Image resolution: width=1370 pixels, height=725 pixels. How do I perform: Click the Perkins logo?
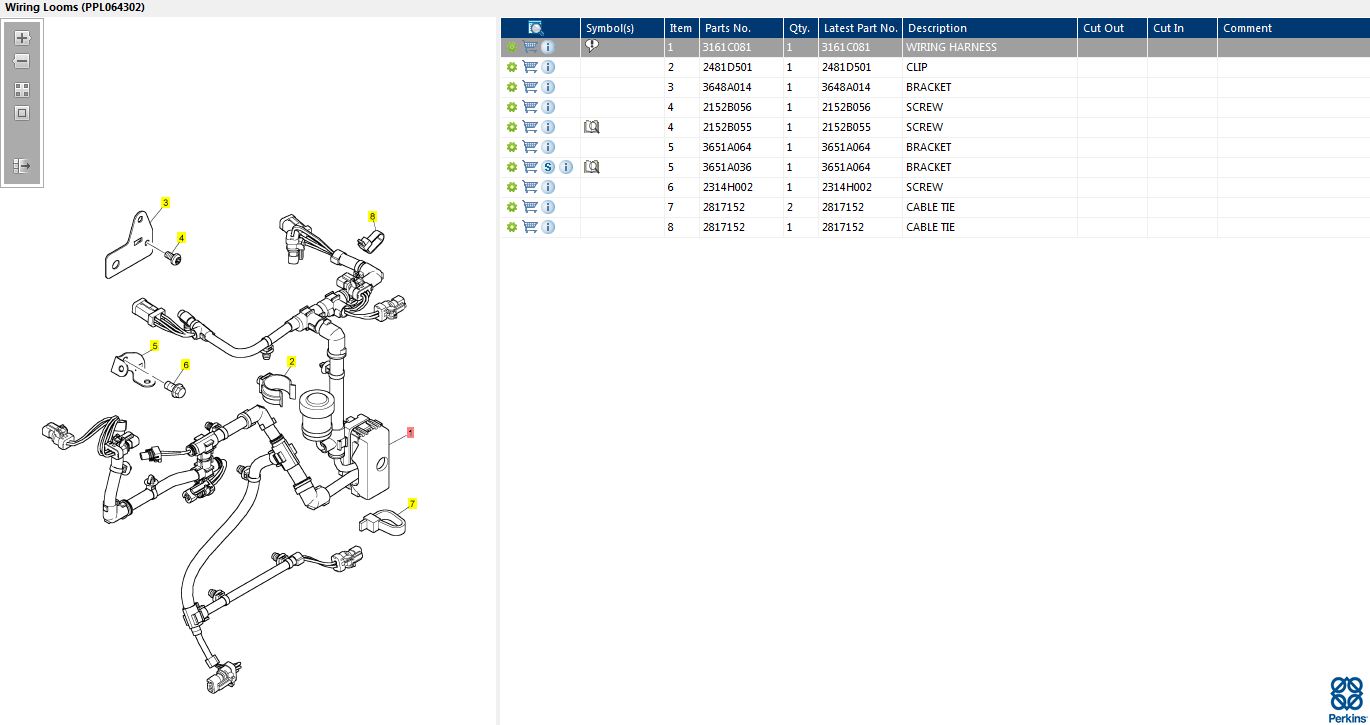coord(1345,699)
